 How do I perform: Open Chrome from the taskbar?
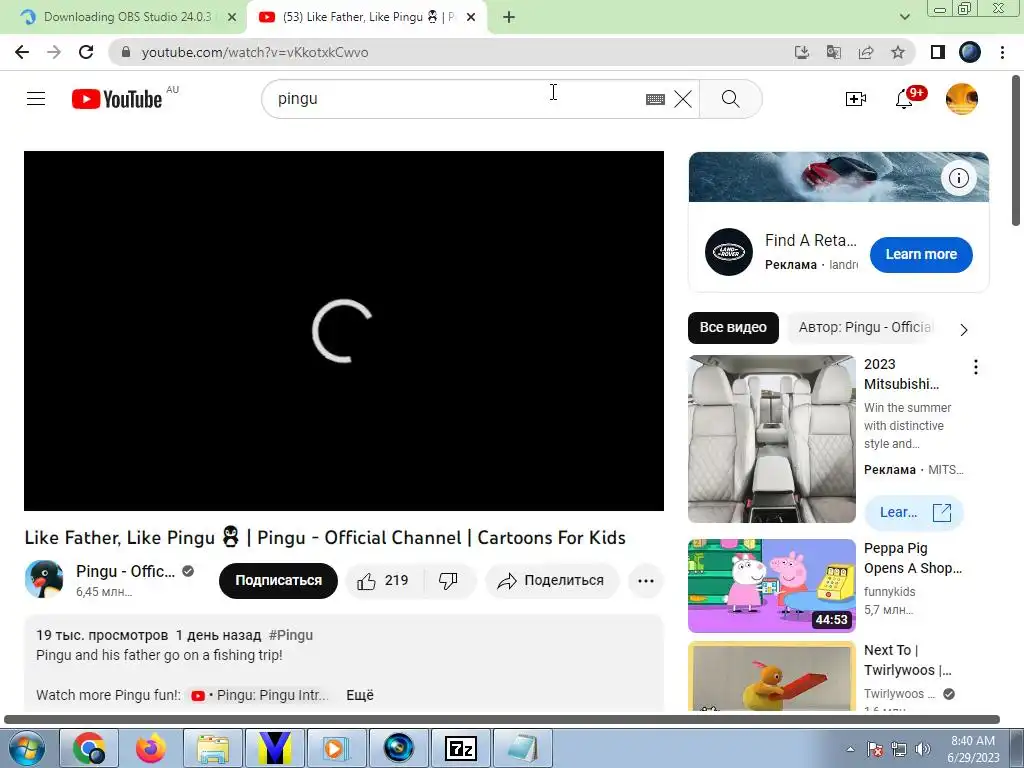point(89,748)
